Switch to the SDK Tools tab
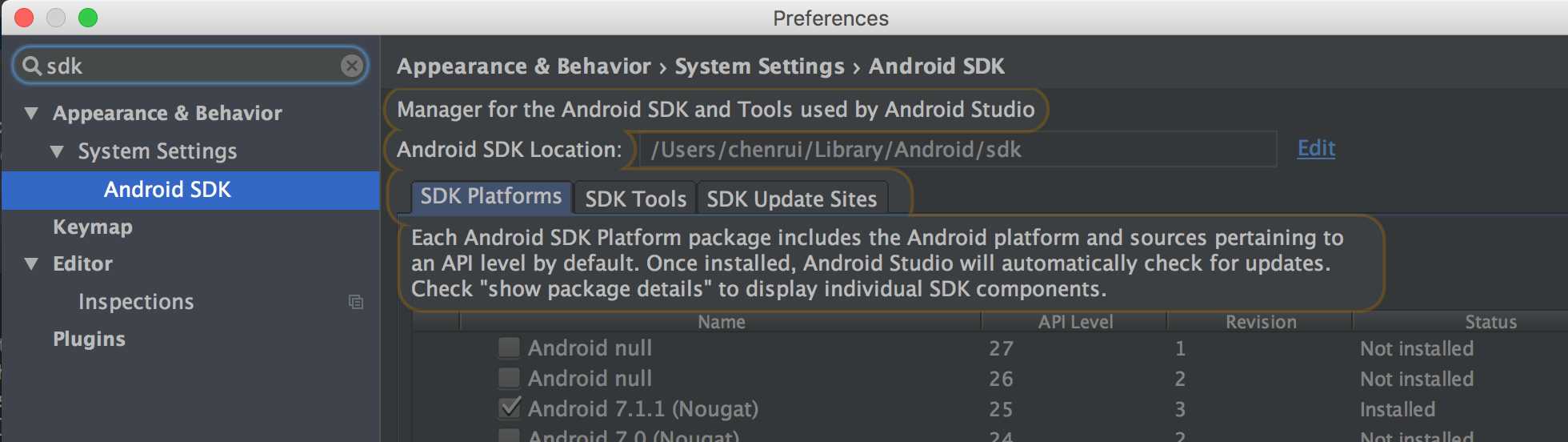This screenshot has height=442, width=1568. click(635, 199)
